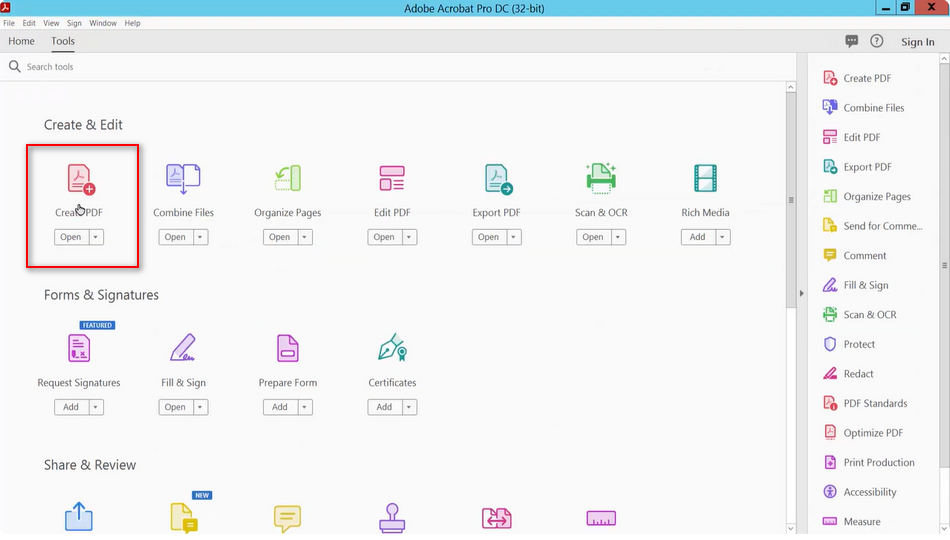Click the Fill & Sign pen icon in the main panel
950x540 pixels.
tap(183, 347)
